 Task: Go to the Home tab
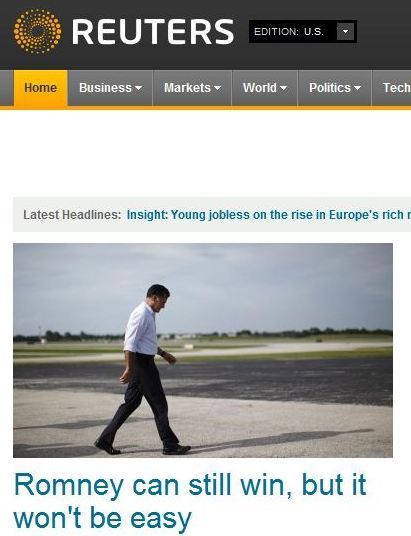[x=41, y=88]
